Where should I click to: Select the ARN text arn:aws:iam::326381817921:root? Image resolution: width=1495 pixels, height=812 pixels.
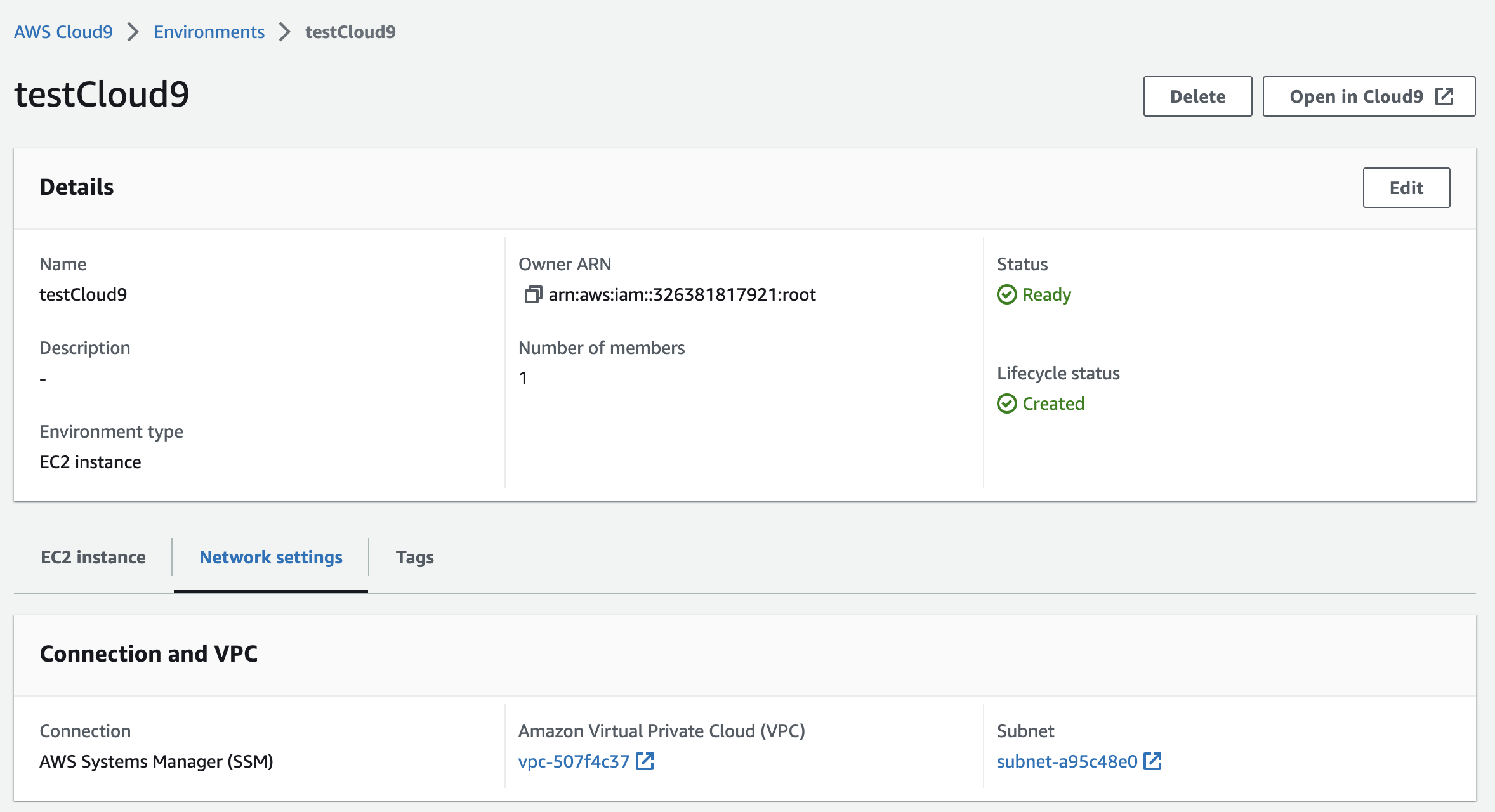tap(682, 294)
